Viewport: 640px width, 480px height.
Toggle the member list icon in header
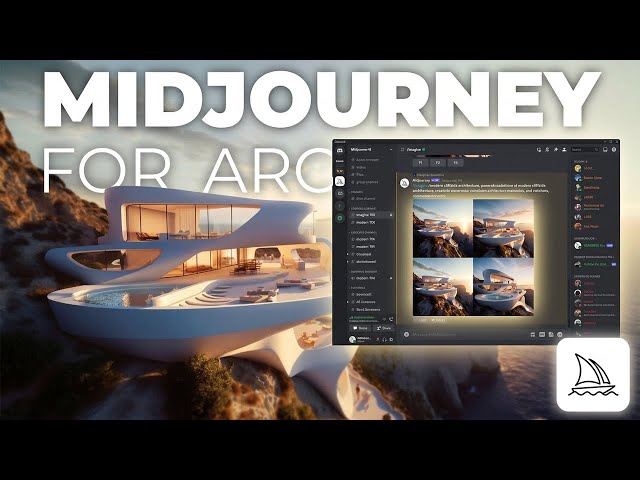(564, 150)
